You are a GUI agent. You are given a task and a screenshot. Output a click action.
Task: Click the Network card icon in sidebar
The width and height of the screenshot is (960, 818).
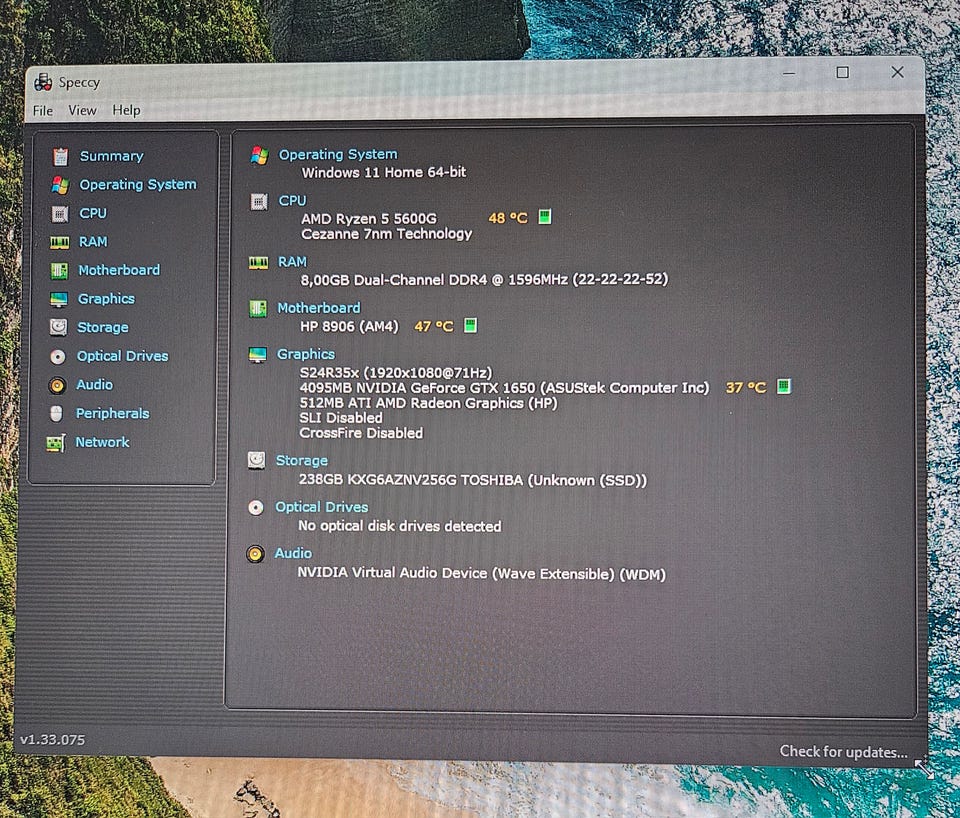point(56,443)
